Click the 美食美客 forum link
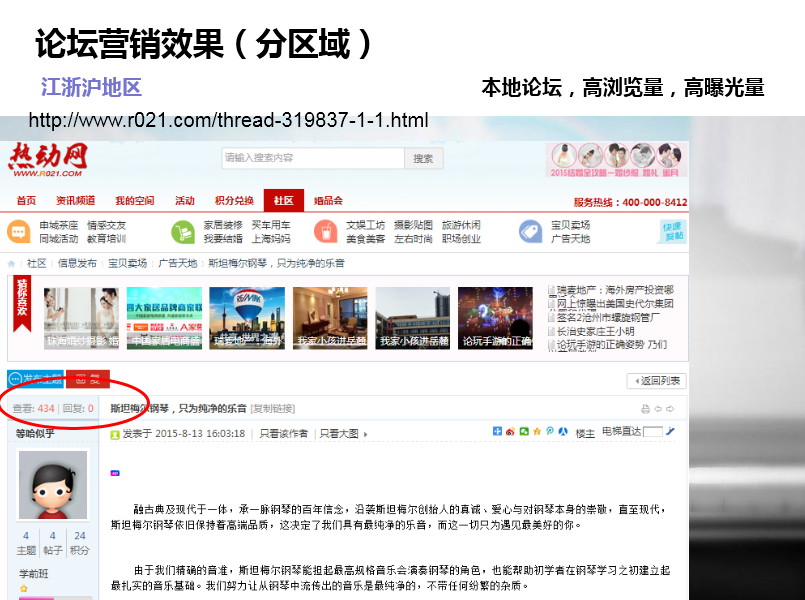The height and width of the screenshot is (600, 805). (366, 239)
